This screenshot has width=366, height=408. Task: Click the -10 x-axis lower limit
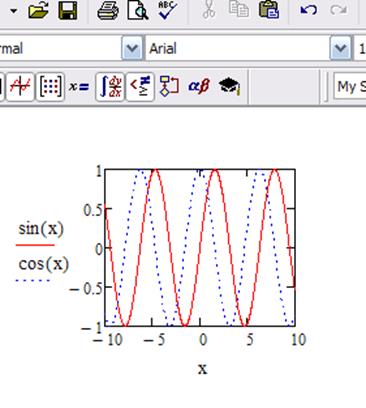108,340
